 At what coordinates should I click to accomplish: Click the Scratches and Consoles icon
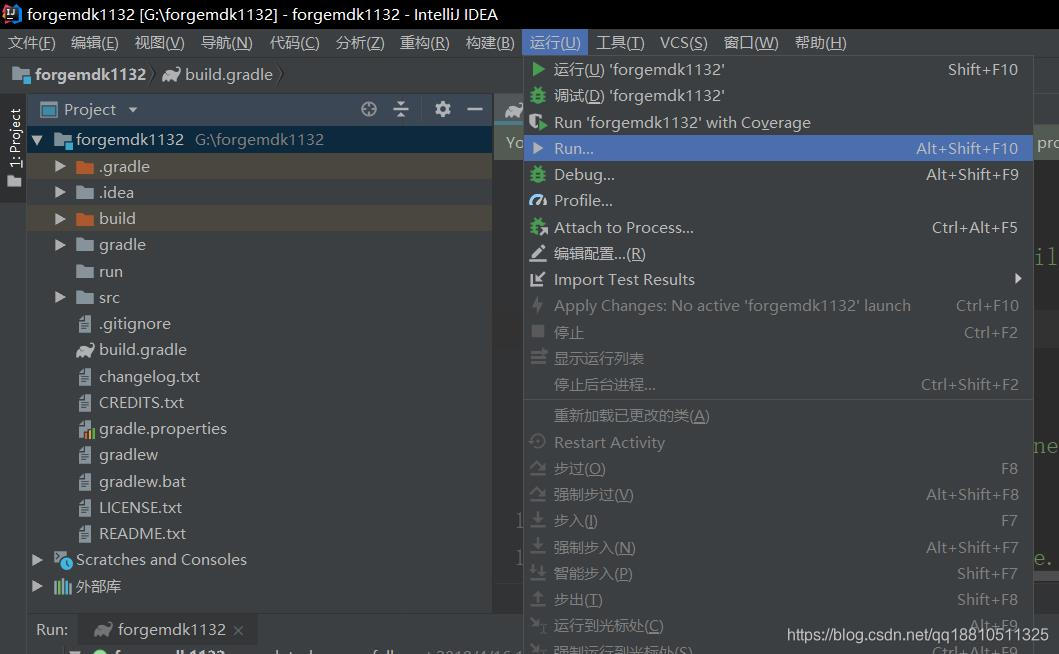(x=63, y=560)
